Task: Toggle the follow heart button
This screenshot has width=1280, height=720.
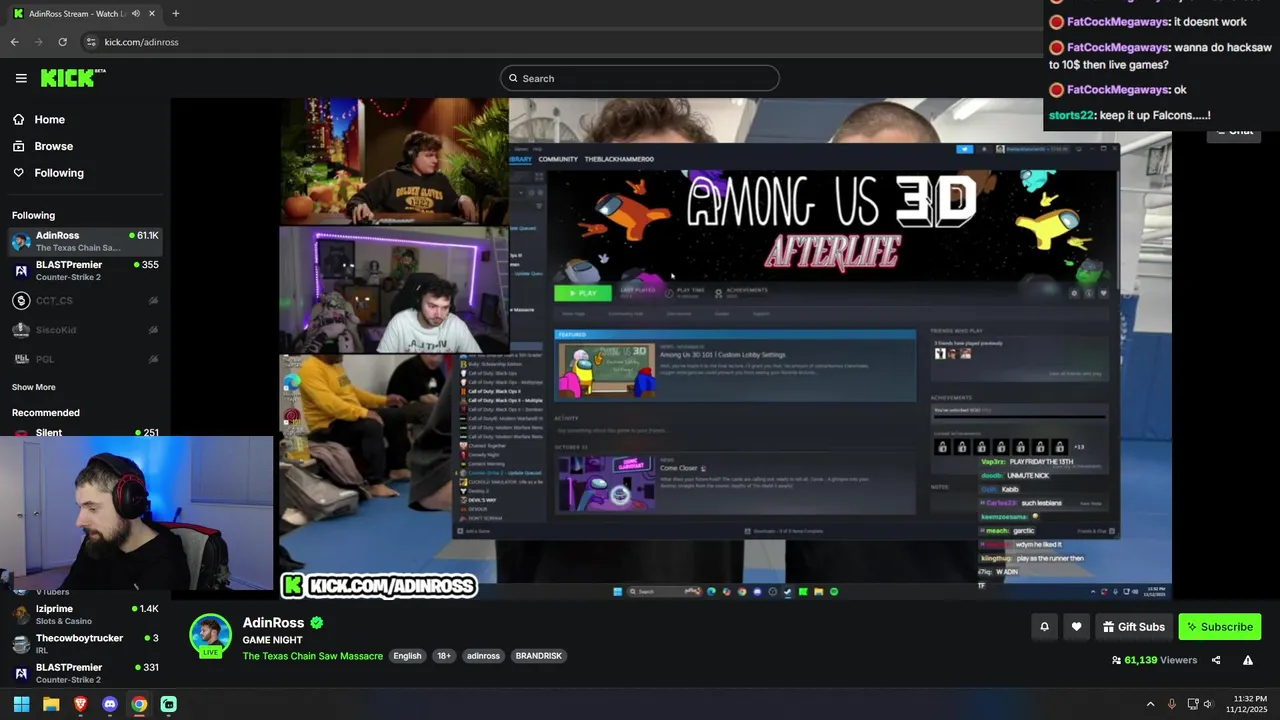Action: point(1076,627)
